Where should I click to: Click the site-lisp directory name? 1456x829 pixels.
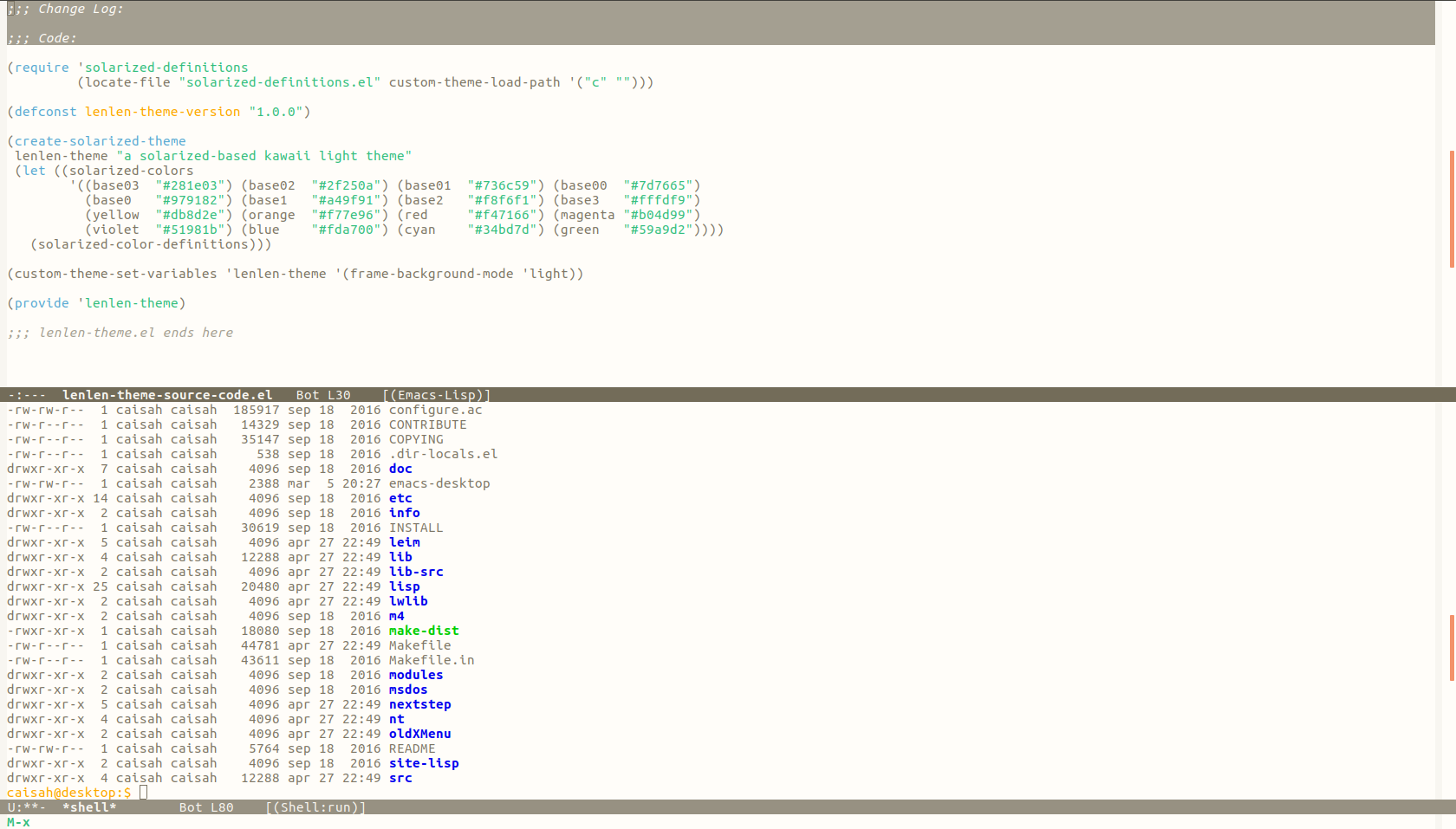pos(423,763)
